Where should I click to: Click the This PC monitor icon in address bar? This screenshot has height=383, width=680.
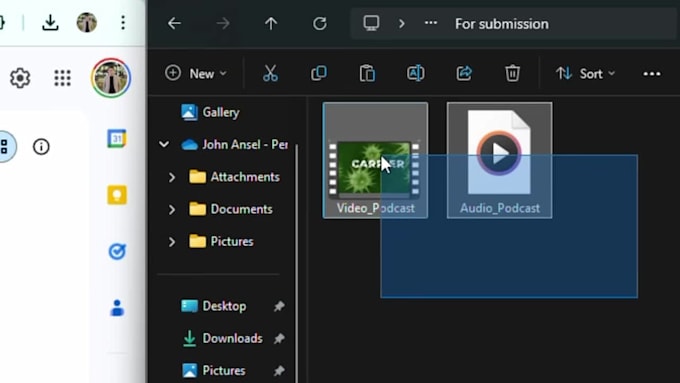point(371,23)
